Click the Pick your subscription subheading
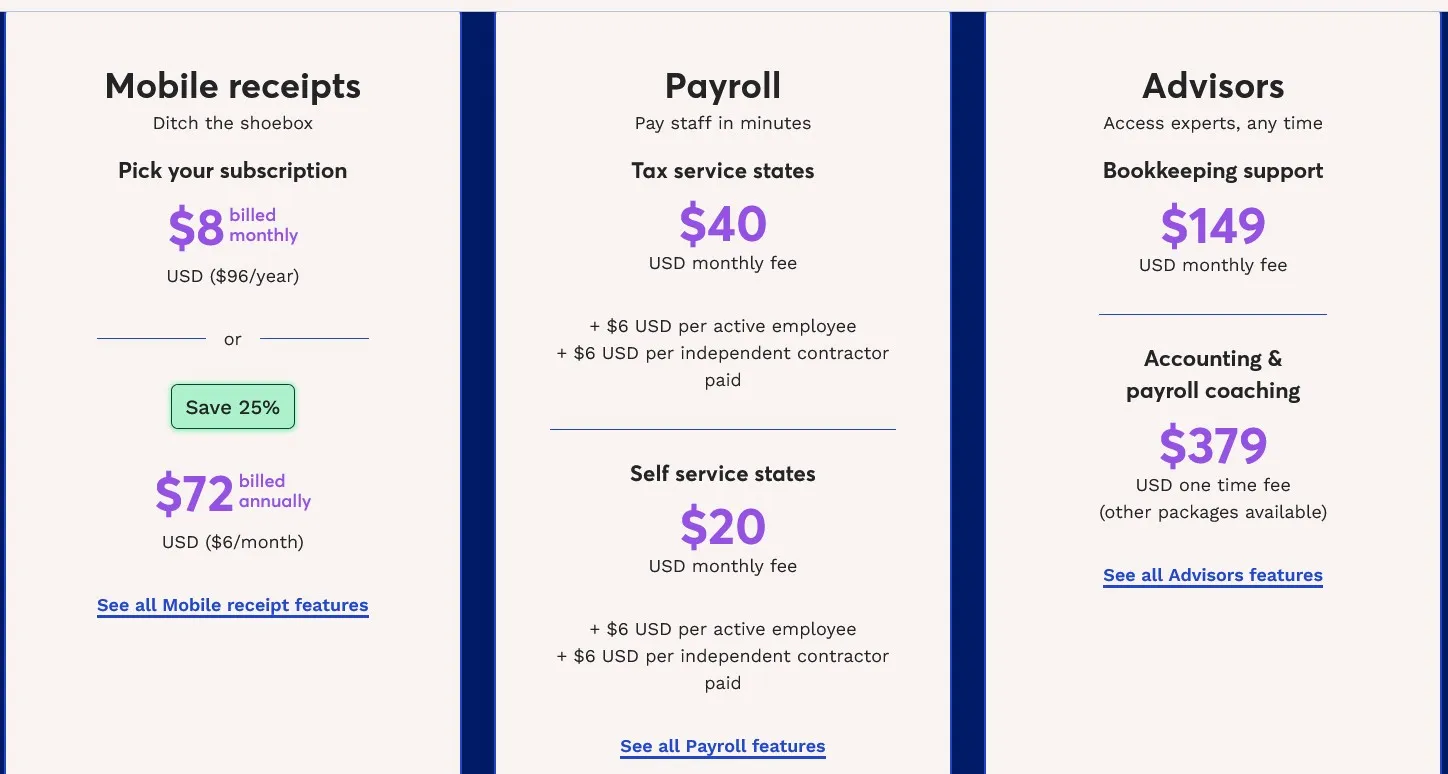Viewport: 1448px width, 774px height. pyautogui.click(x=233, y=171)
